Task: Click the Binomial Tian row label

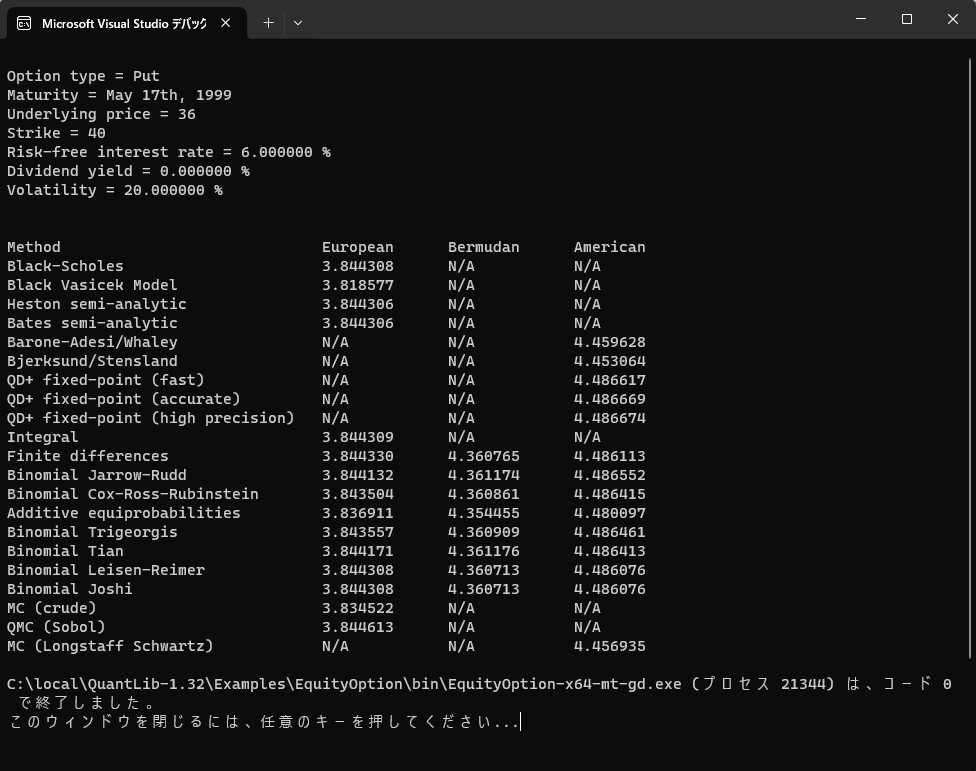Action: coord(65,551)
